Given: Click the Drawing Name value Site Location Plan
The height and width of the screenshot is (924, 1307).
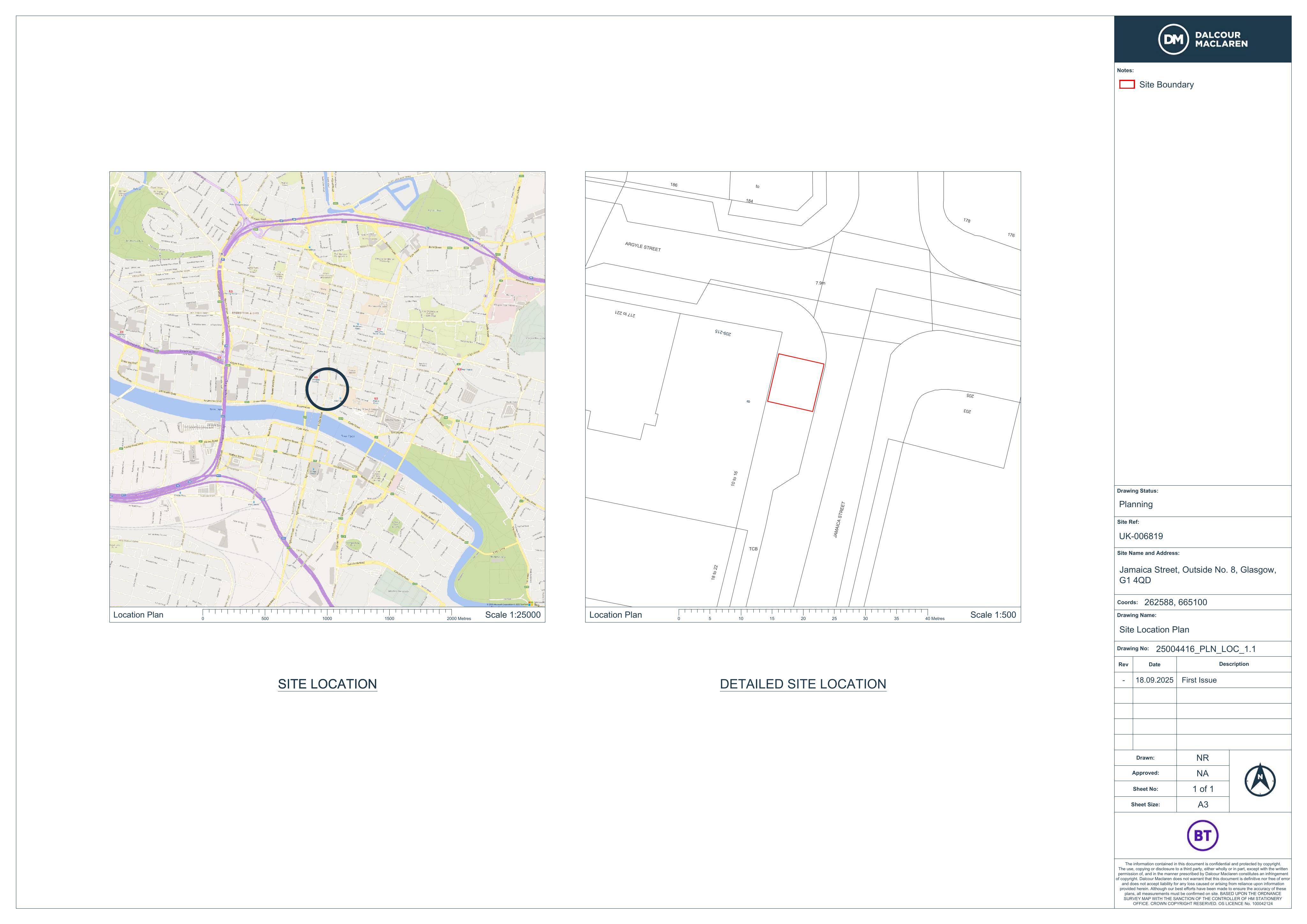Looking at the screenshot, I should (1154, 630).
